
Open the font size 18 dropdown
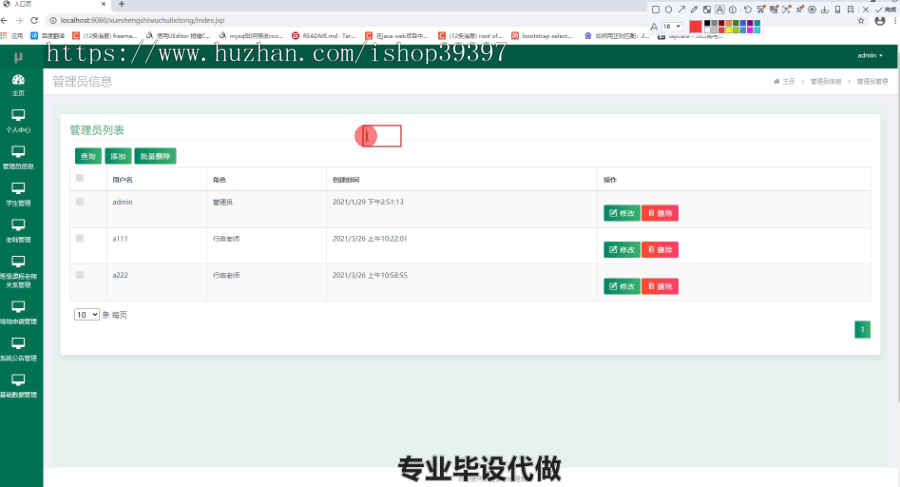[x=672, y=26]
